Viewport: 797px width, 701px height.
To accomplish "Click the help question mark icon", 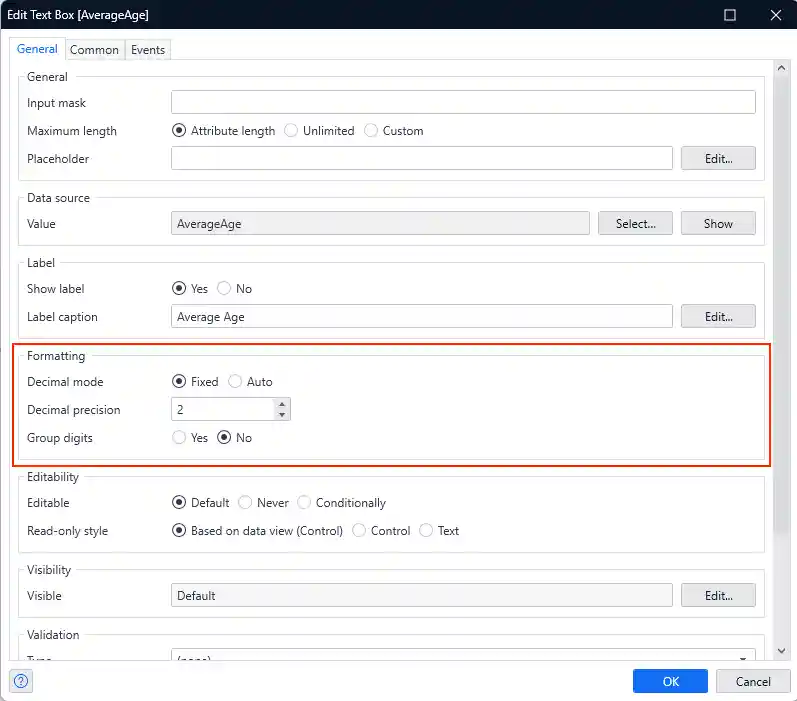I will point(21,681).
